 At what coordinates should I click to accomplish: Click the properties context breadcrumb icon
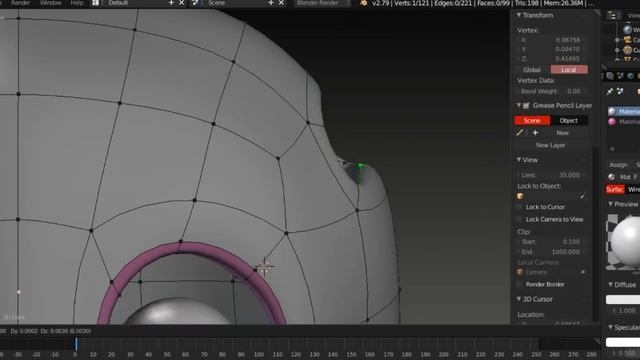point(620,91)
